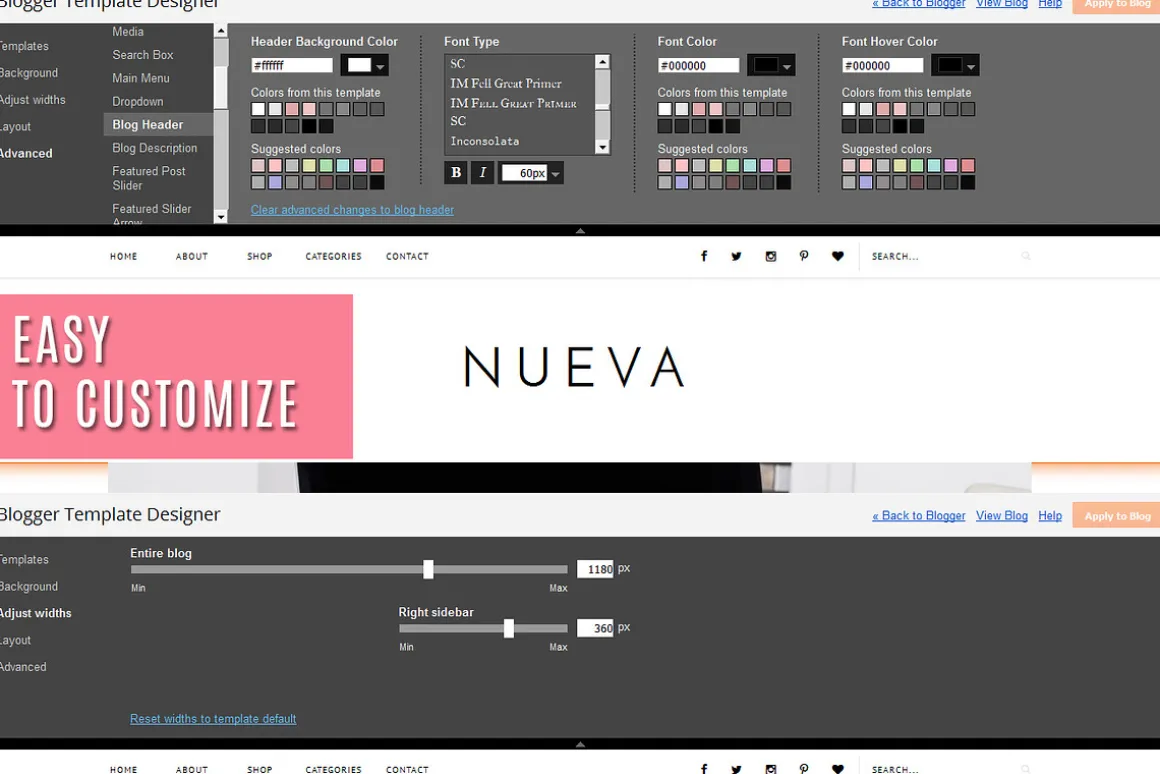The width and height of the screenshot is (1160, 774).
Task: Click Font Hover Color hex input
Action: [x=883, y=65]
